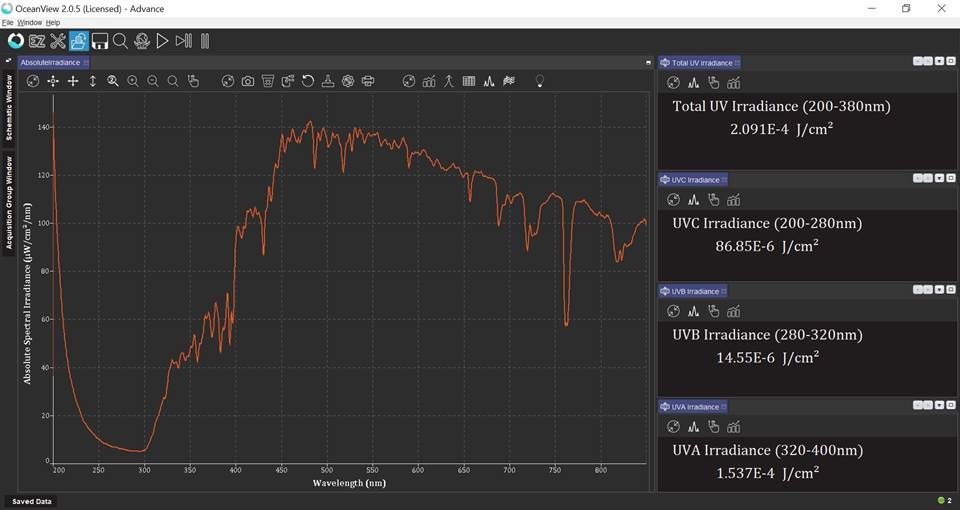
Task: Click the zoom in magnifier on graph toolbar
Action: point(133,81)
